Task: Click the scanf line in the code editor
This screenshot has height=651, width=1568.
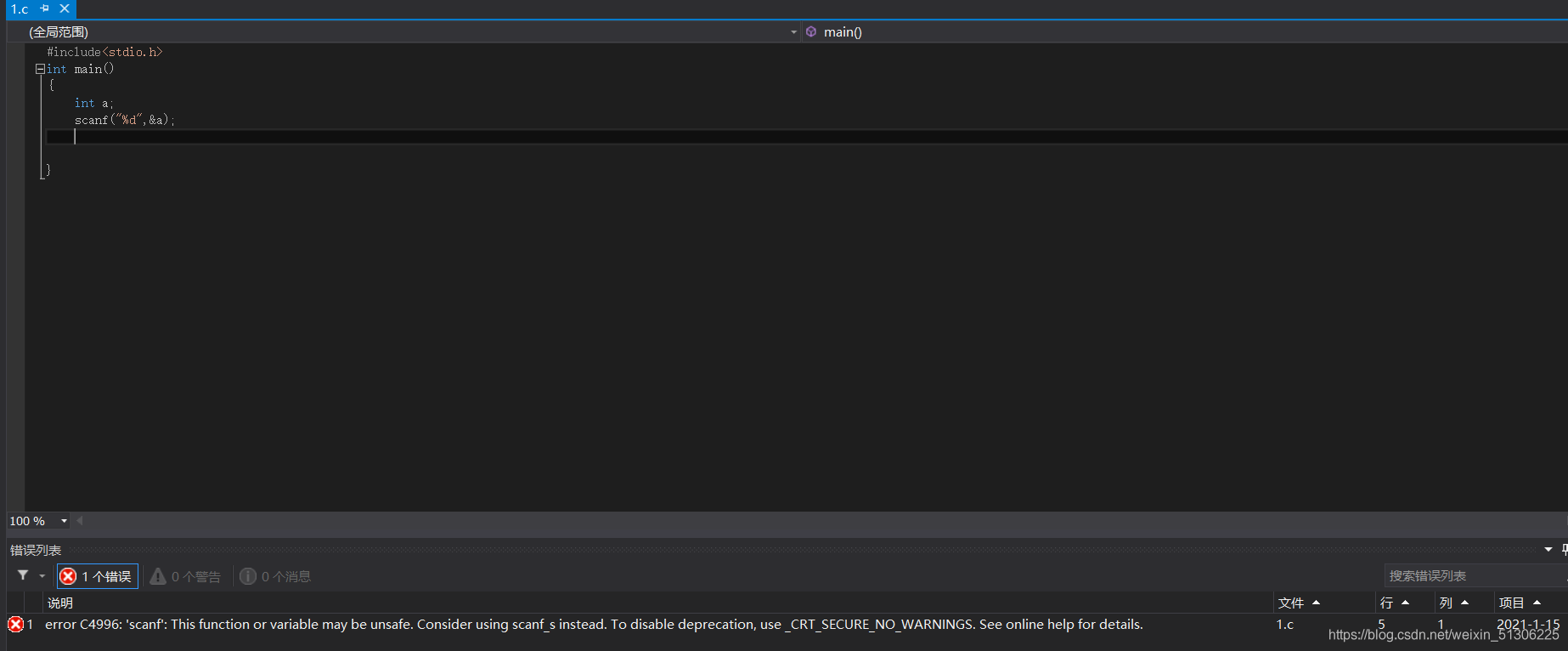Action: [x=125, y=120]
